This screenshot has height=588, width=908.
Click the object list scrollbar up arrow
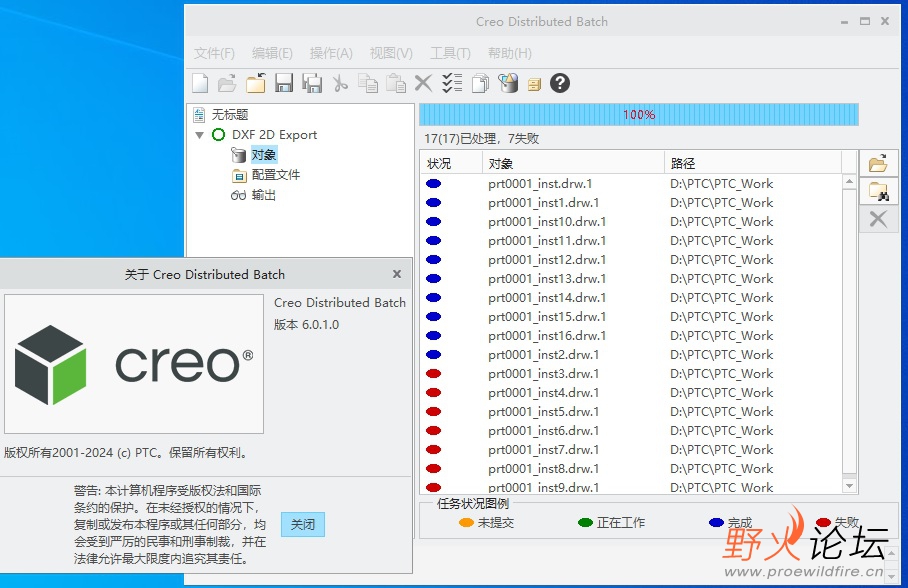(849, 181)
